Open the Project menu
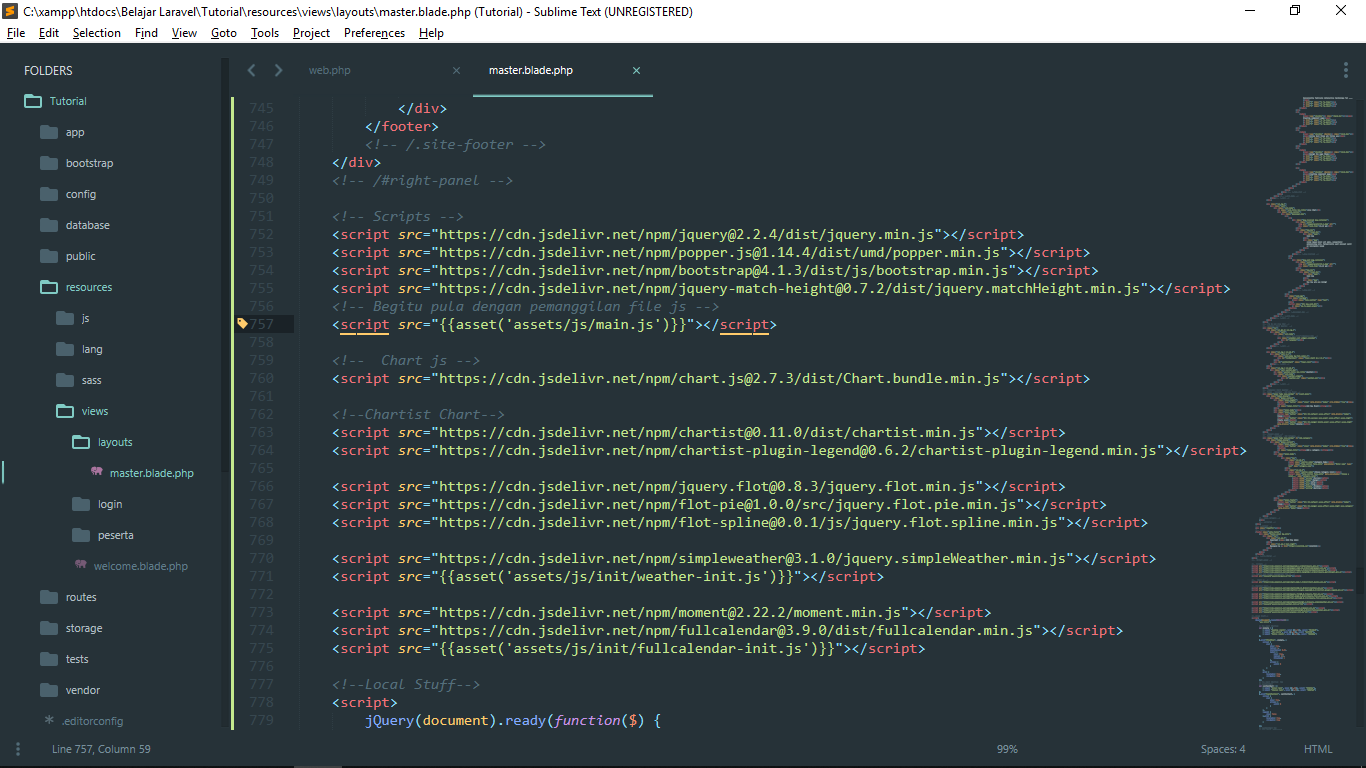 tap(311, 33)
